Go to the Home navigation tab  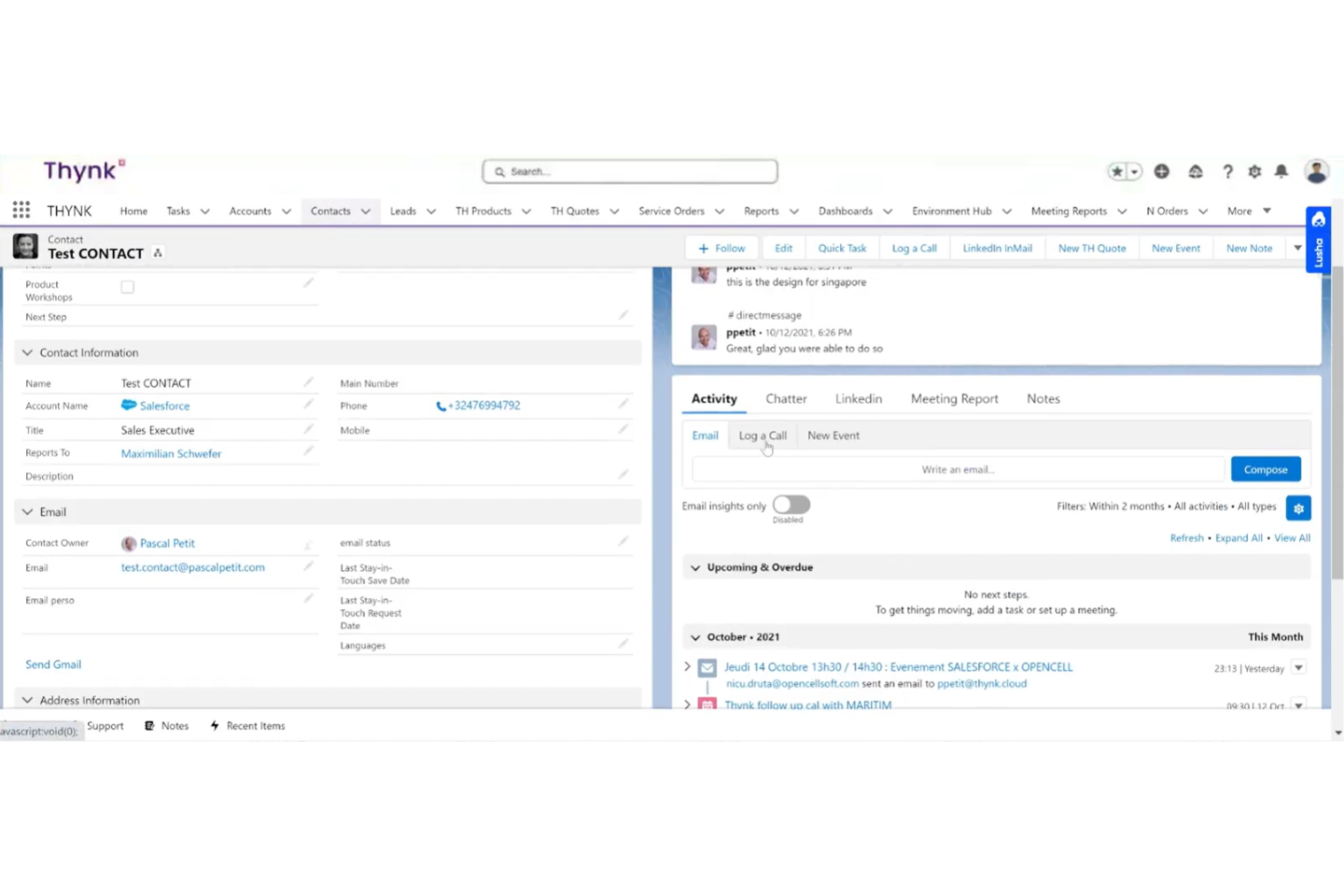[x=133, y=211]
